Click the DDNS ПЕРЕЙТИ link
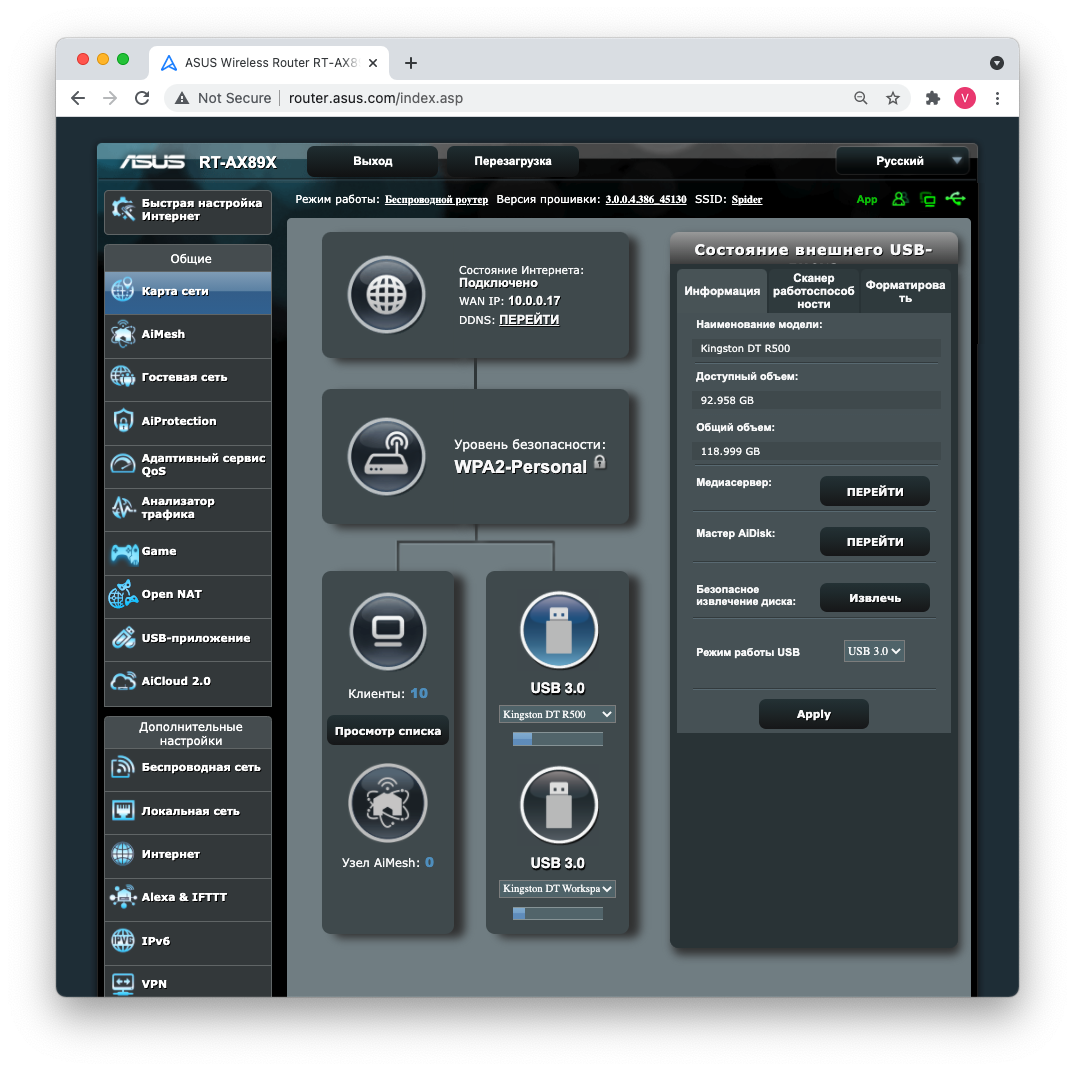 [x=529, y=320]
